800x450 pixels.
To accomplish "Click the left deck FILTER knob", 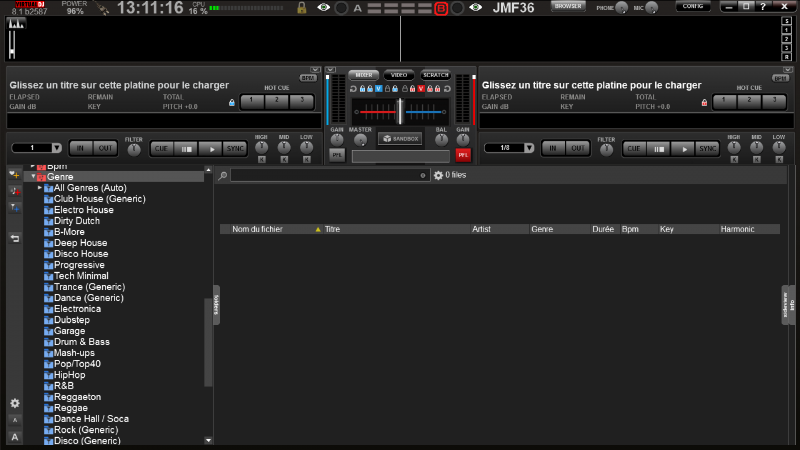I will click(x=134, y=149).
